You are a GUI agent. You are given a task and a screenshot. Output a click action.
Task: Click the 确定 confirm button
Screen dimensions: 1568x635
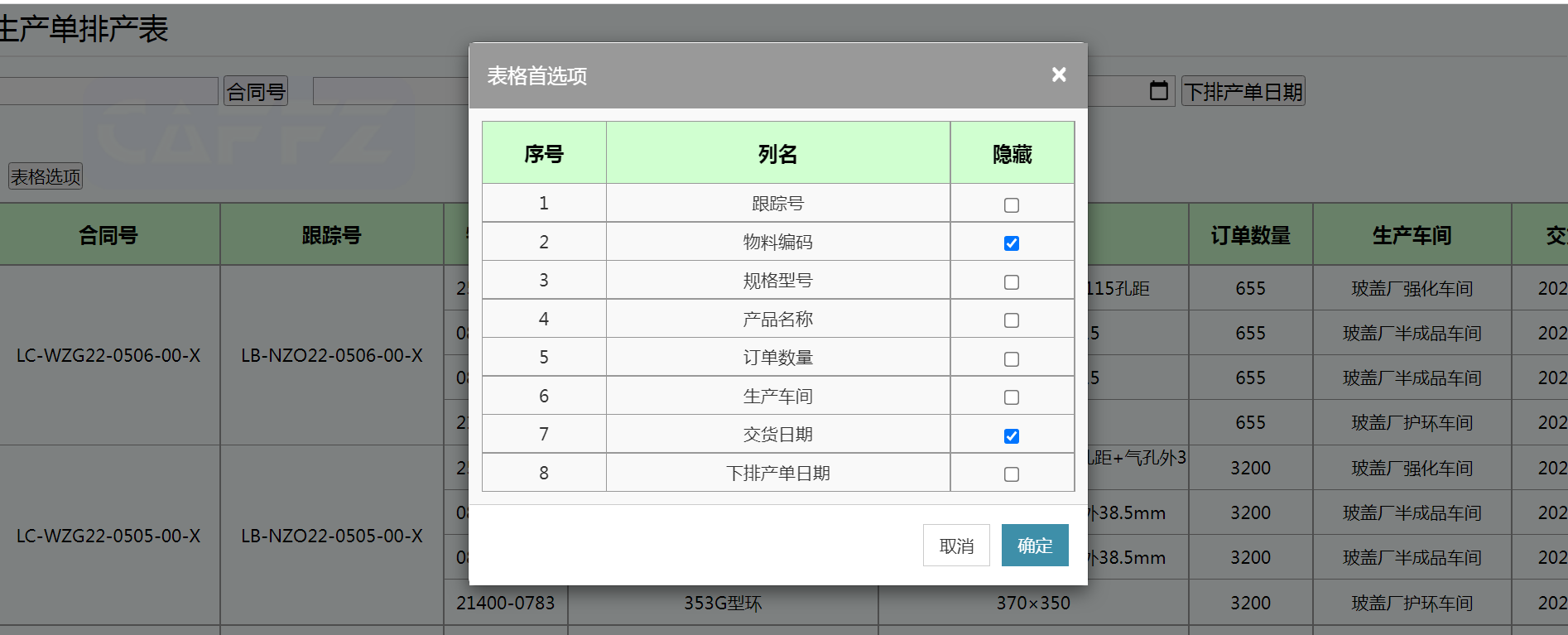click(1034, 546)
